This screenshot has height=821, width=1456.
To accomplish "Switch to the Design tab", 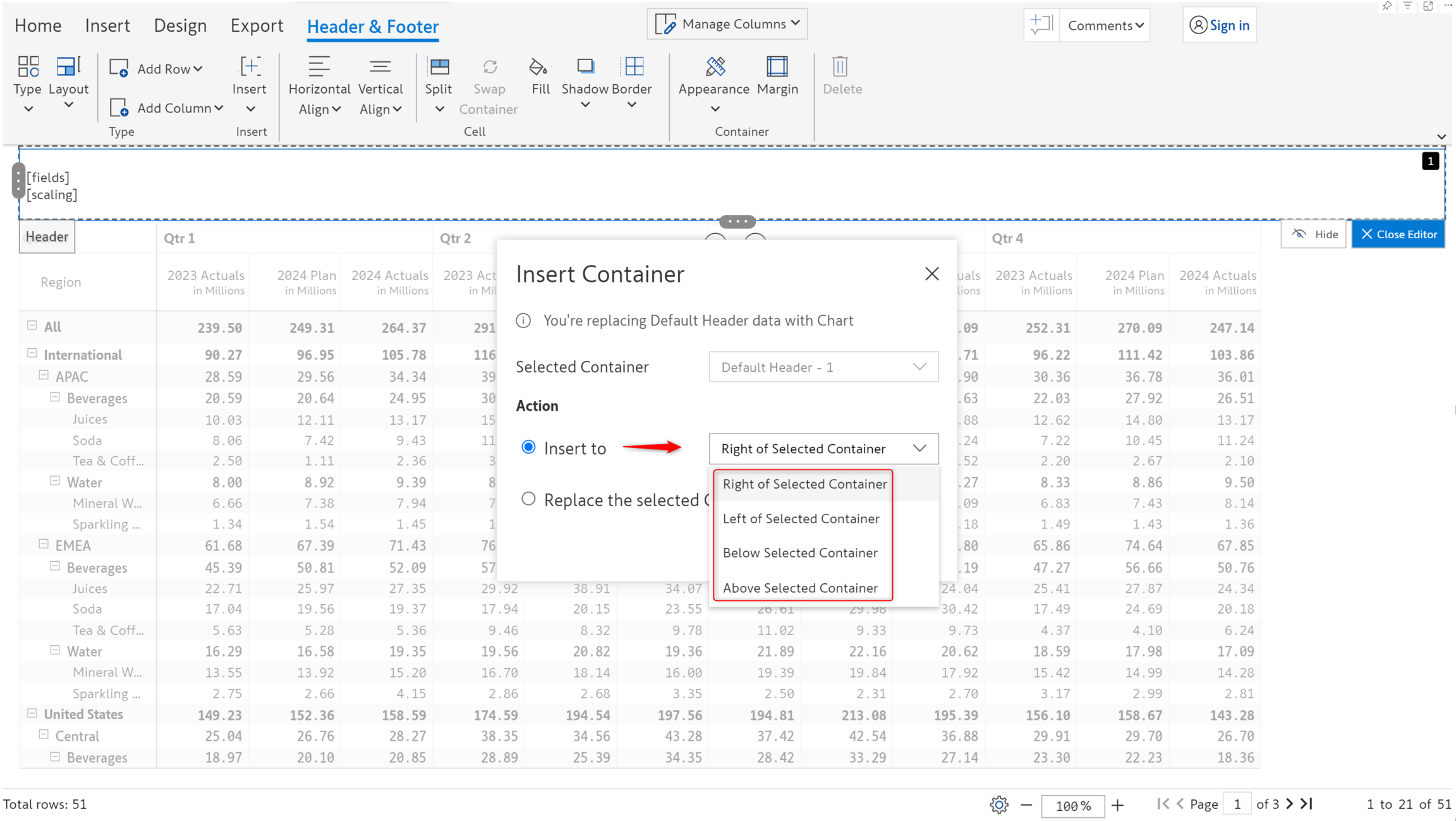I will point(180,26).
